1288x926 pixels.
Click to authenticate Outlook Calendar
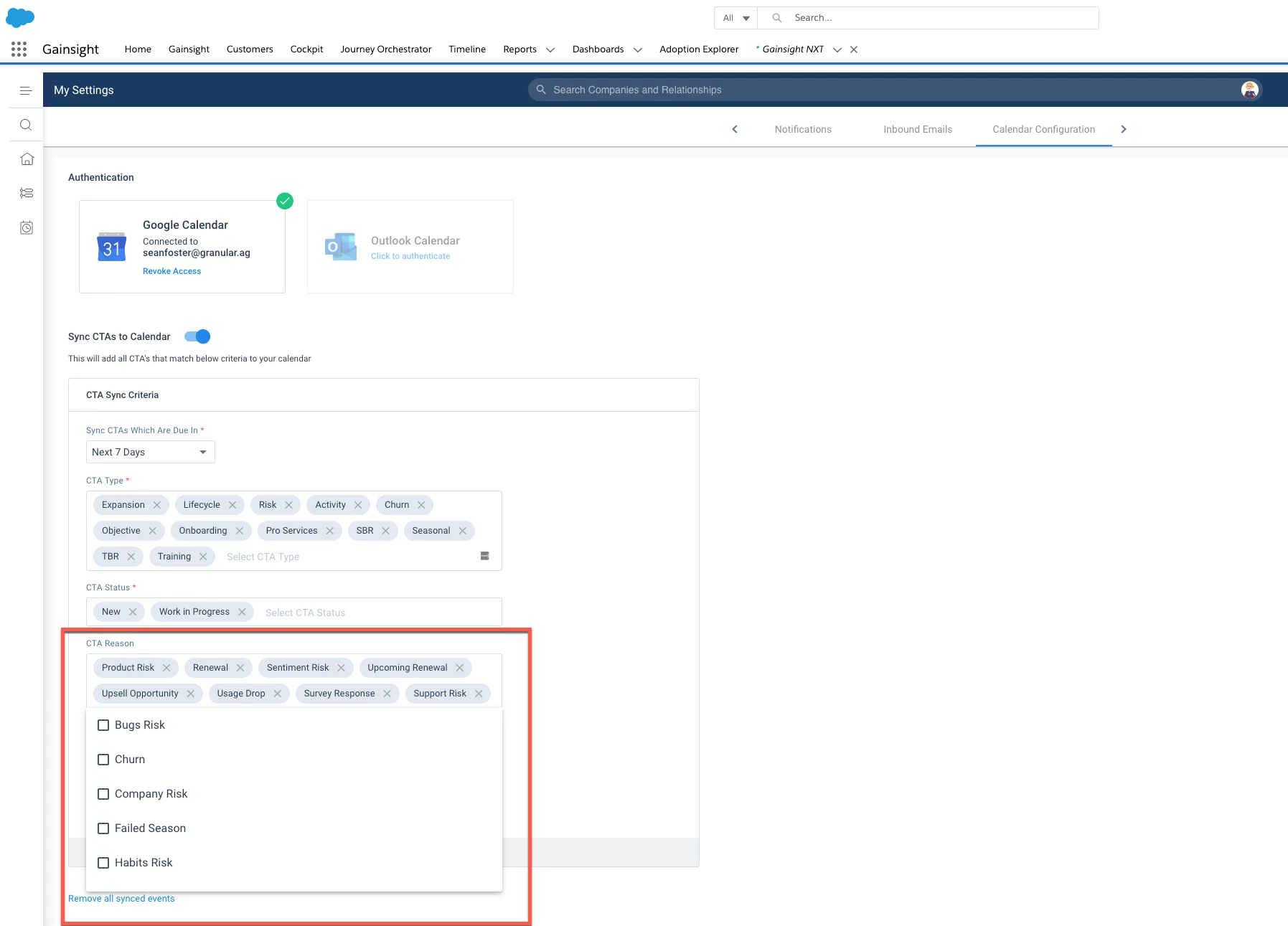(410, 256)
